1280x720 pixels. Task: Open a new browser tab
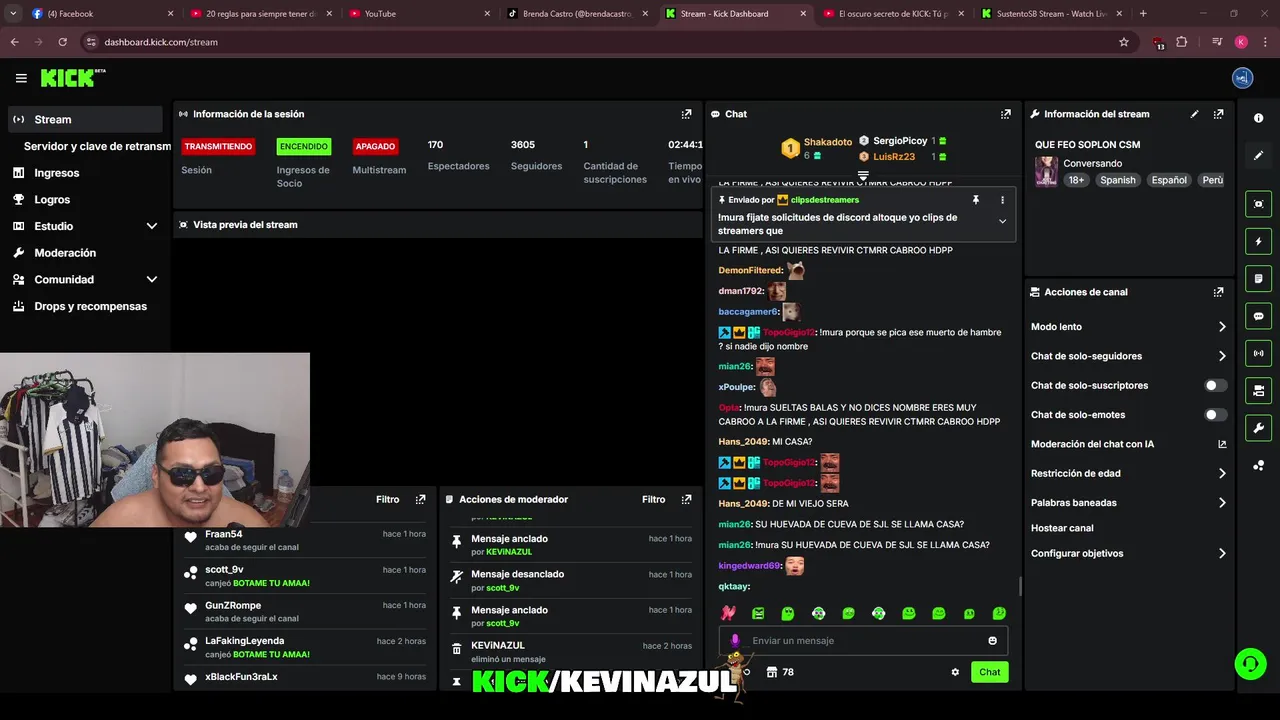click(x=1143, y=14)
